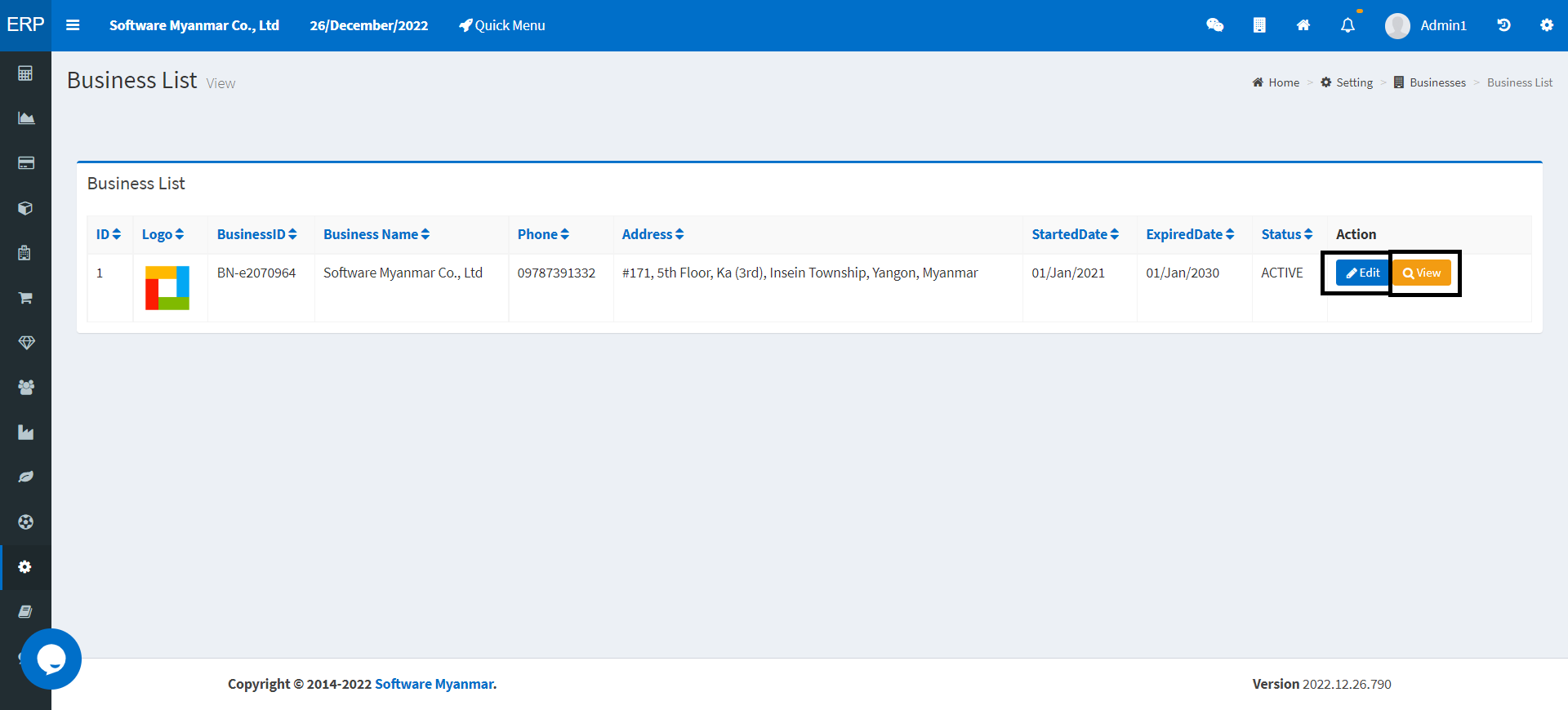The image size is (1568, 710).
Task: Toggle the hamburger sidebar menu
Action: coord(73,25)
